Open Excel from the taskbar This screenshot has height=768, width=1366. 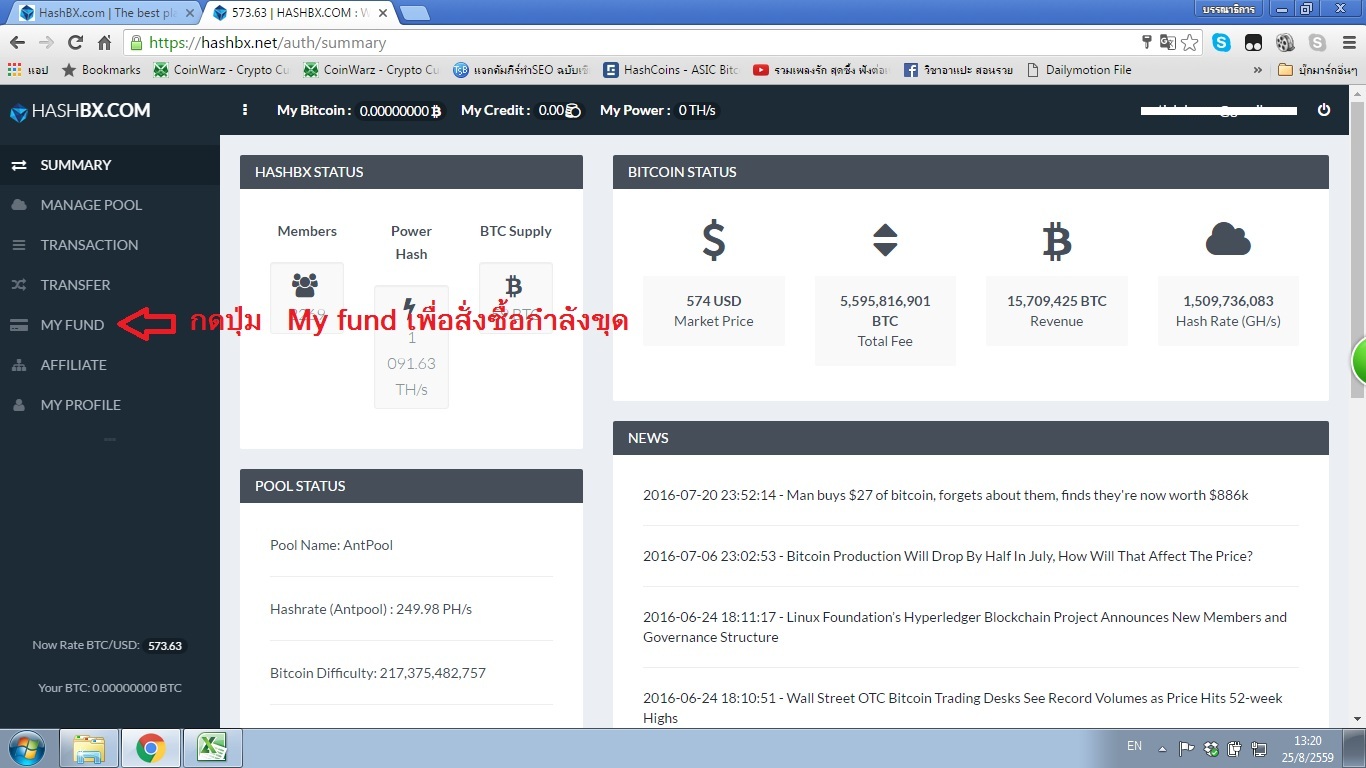pos(211,748)
